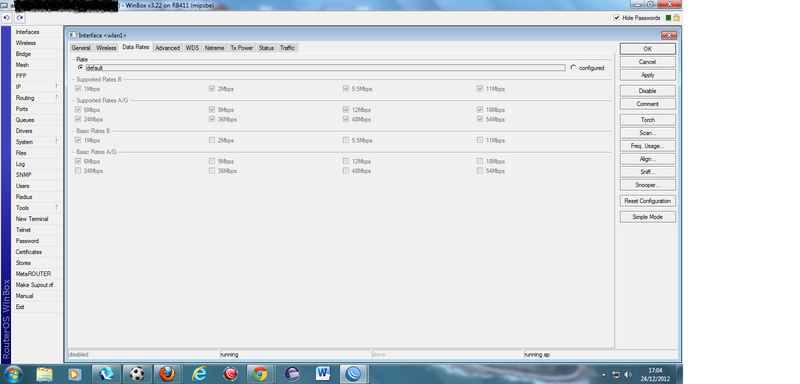Click the 'running ap' status bar text

(537, 354)
